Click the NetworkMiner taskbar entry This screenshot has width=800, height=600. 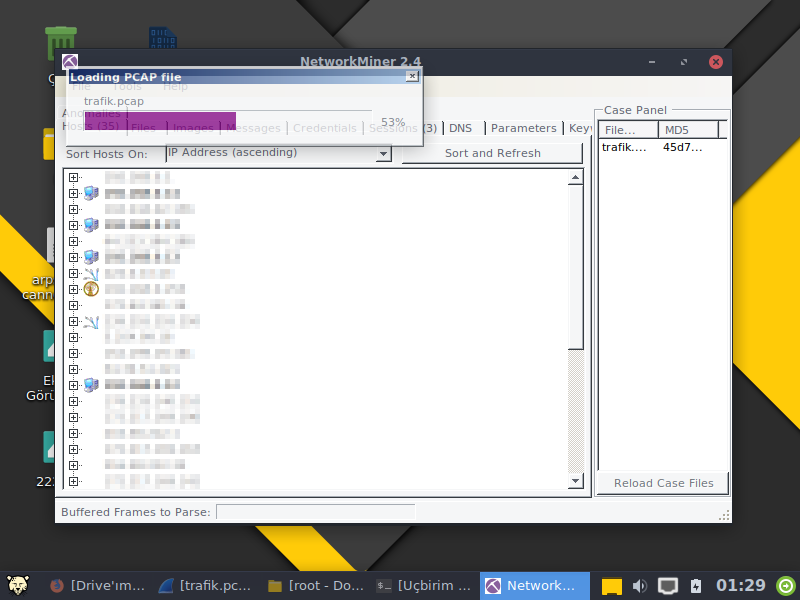click(534, 586)
